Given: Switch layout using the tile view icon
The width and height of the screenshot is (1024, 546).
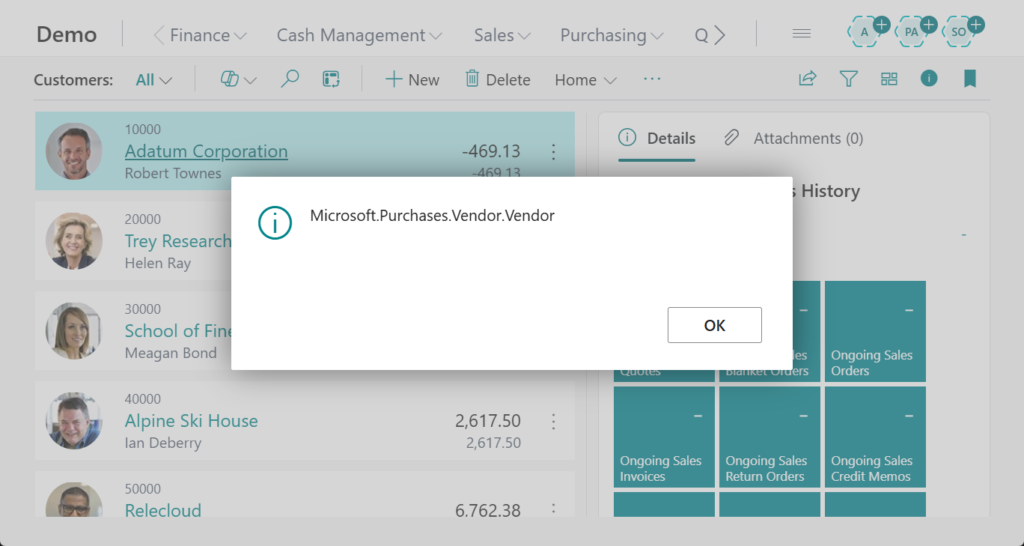Looking at the screenshot, I should click(x=889, y=79).
